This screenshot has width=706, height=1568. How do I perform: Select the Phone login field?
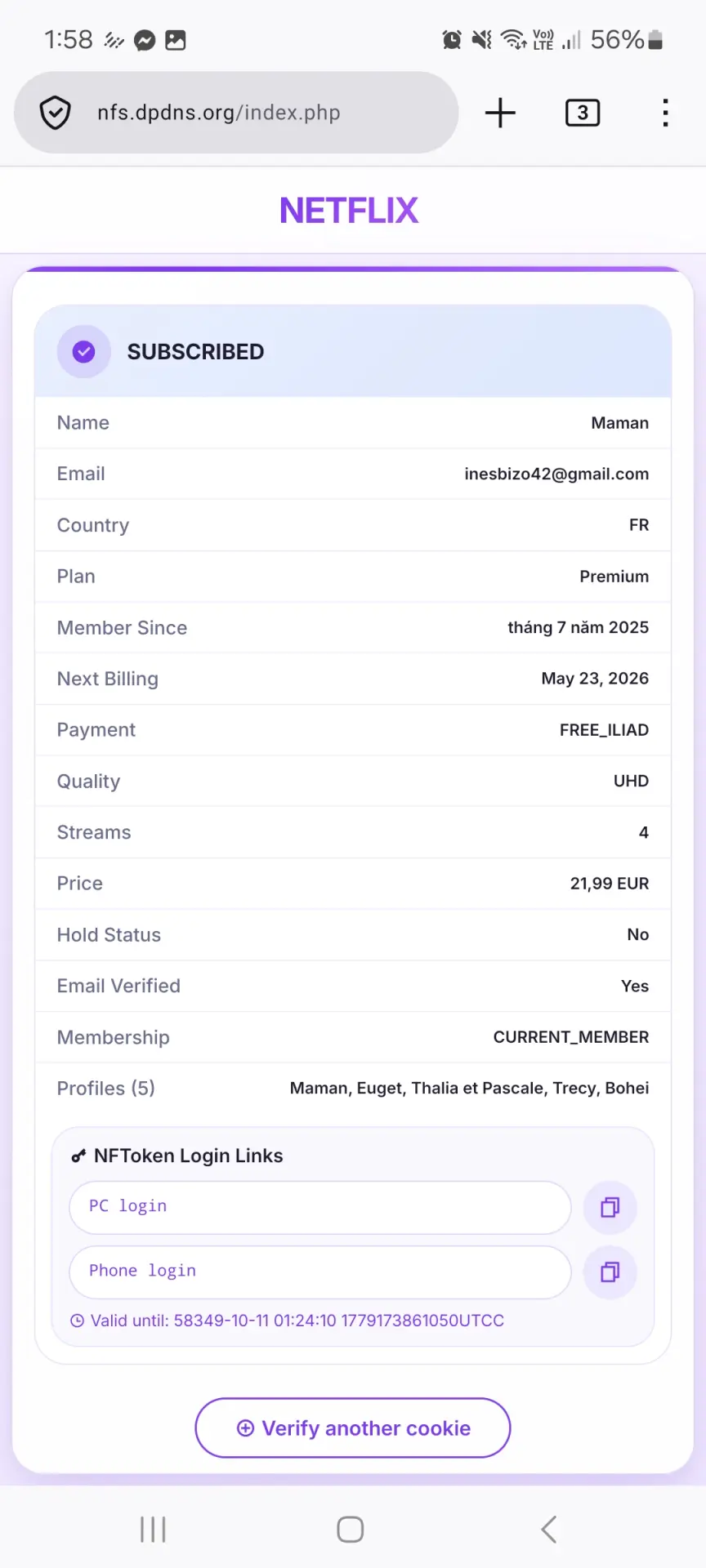(319, 1272)
